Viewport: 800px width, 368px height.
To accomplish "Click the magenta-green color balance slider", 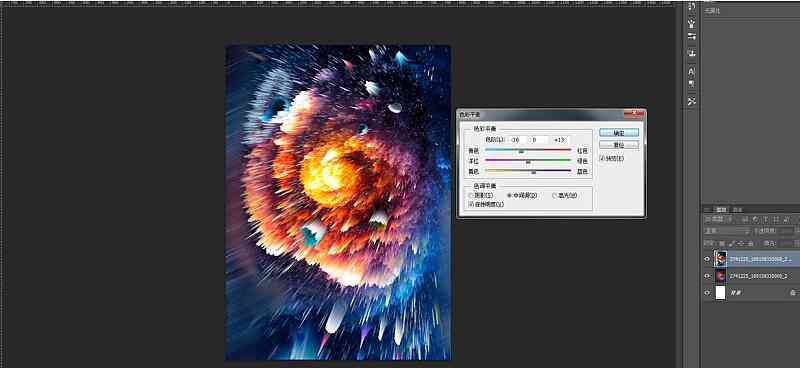I will [x=528, y=161].
